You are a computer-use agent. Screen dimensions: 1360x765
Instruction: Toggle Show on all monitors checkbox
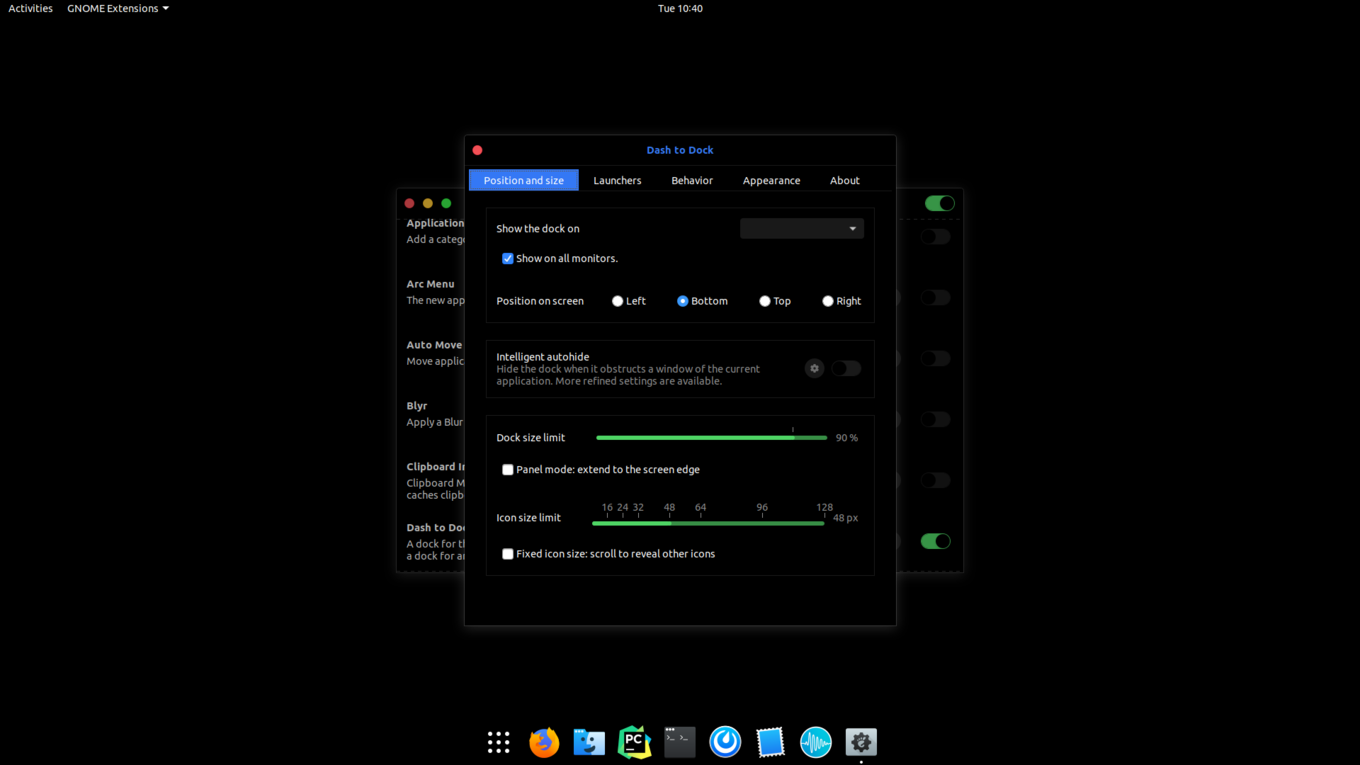[508, 258]
